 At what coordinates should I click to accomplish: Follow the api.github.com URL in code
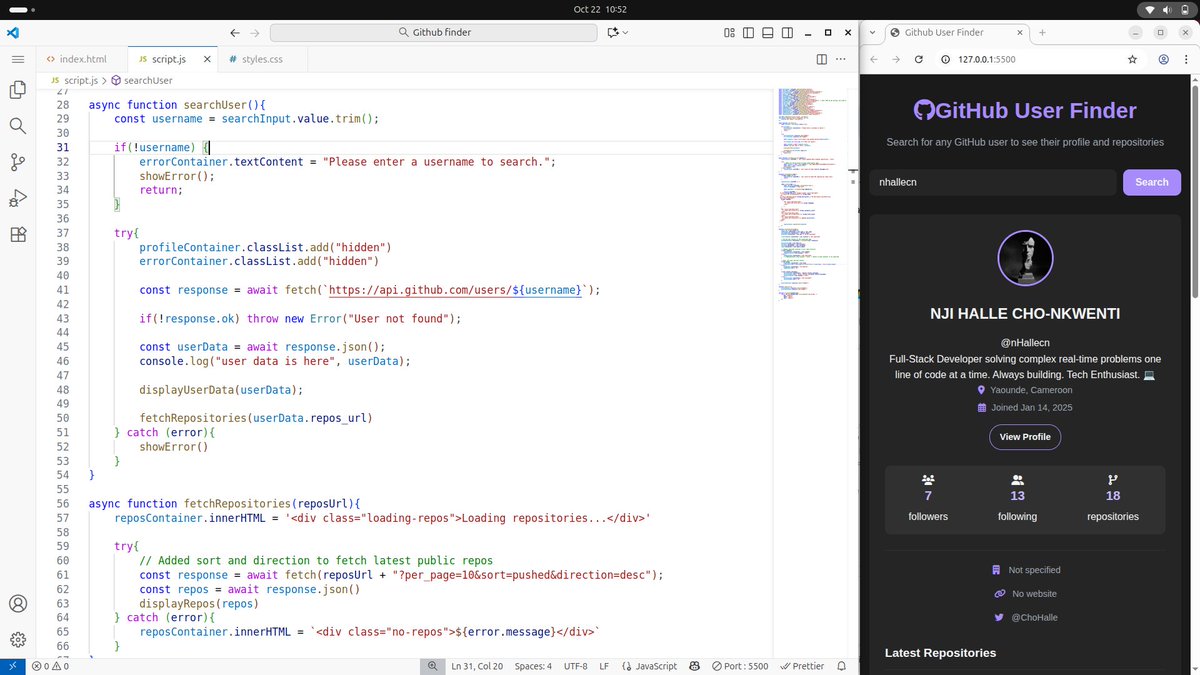[455, 290]
